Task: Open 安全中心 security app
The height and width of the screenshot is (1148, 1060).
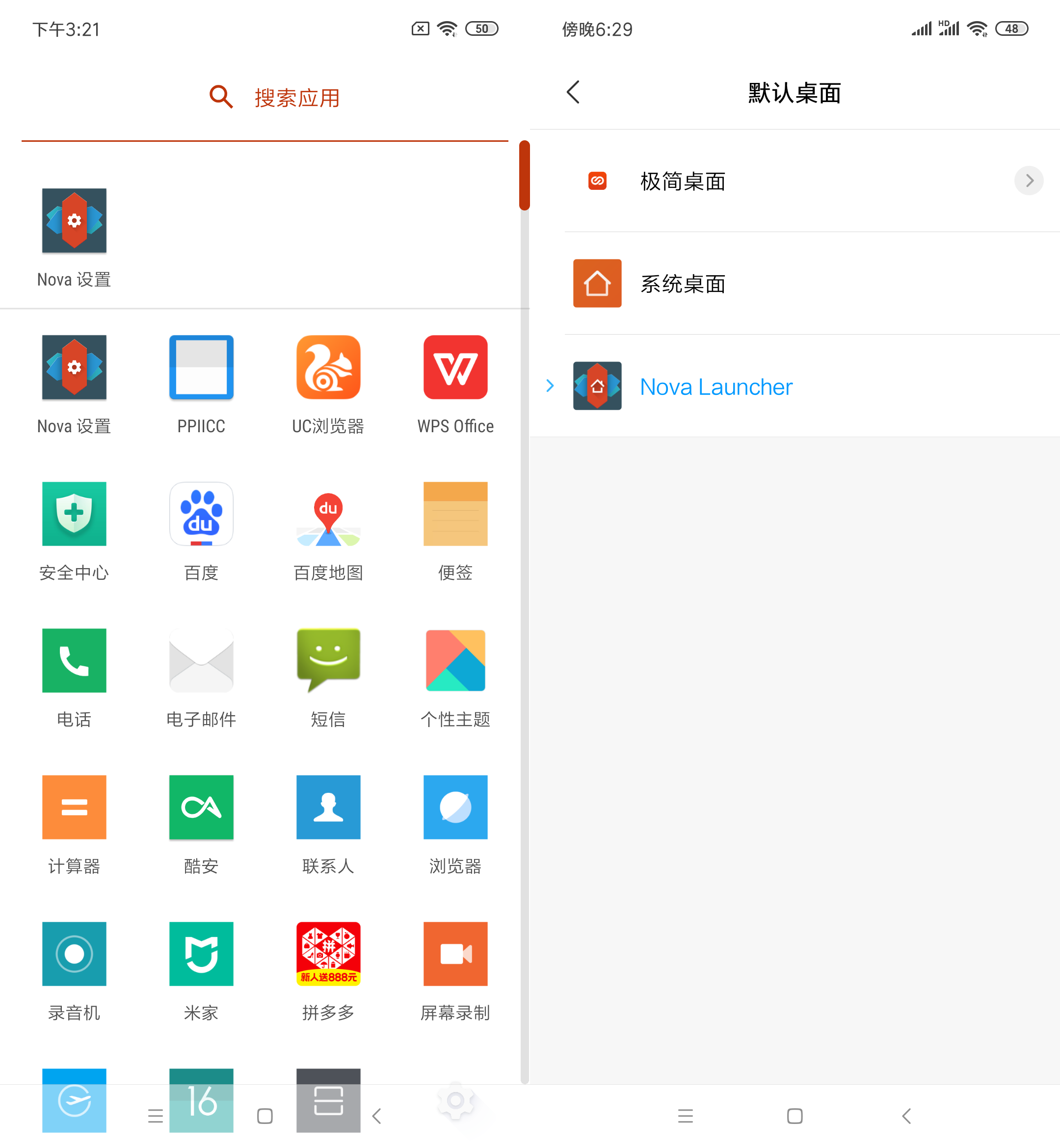Action: point(74,531)
